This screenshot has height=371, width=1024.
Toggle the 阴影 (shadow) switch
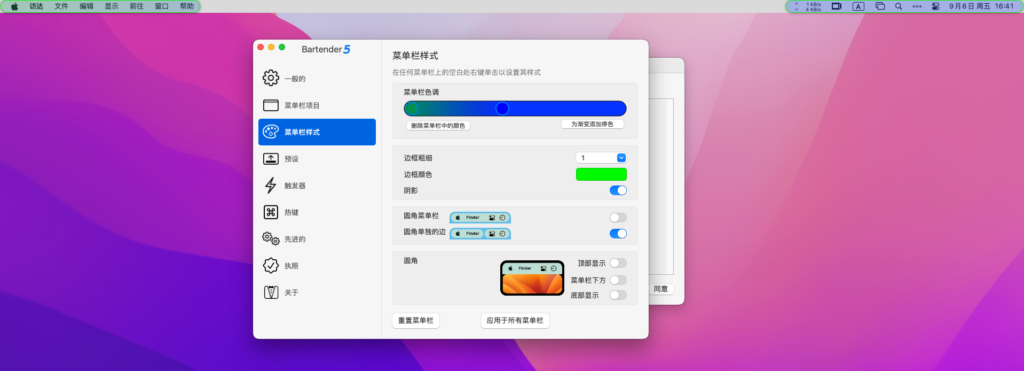(x=618, y=190)
